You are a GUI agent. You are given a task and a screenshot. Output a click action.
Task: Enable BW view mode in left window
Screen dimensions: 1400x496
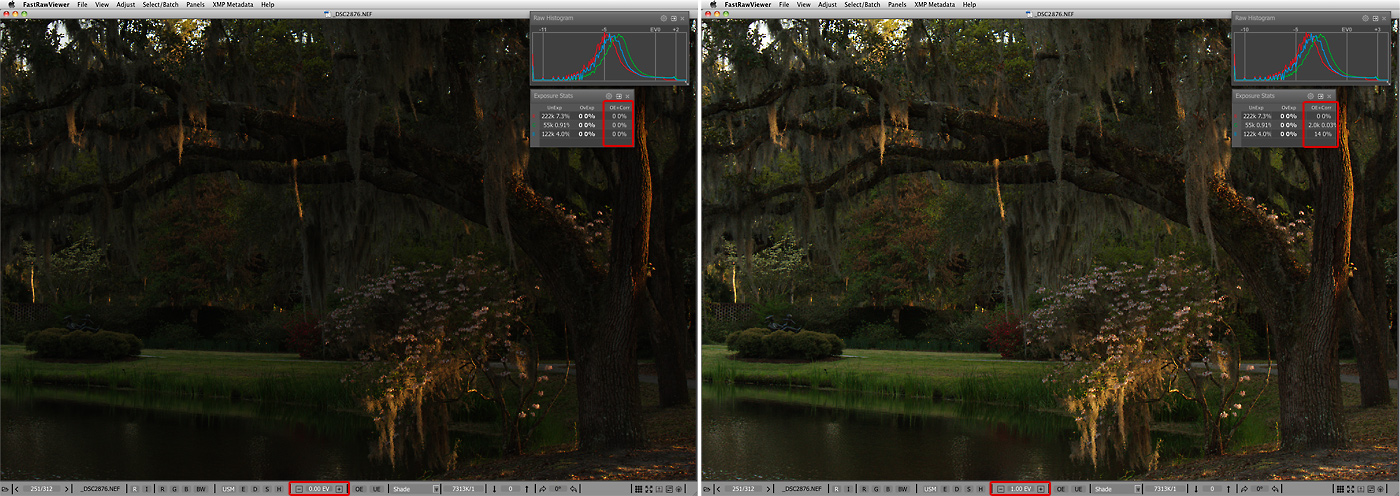202,489
